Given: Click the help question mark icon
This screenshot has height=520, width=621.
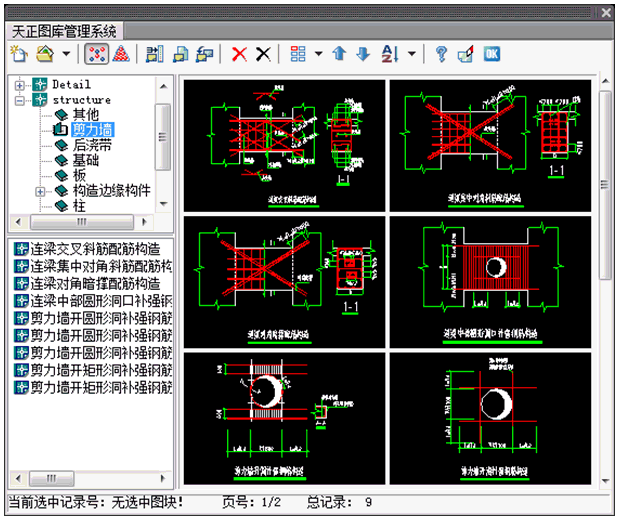Looking at the screenshot, I should pyautogui.click(x=441, y=54).
